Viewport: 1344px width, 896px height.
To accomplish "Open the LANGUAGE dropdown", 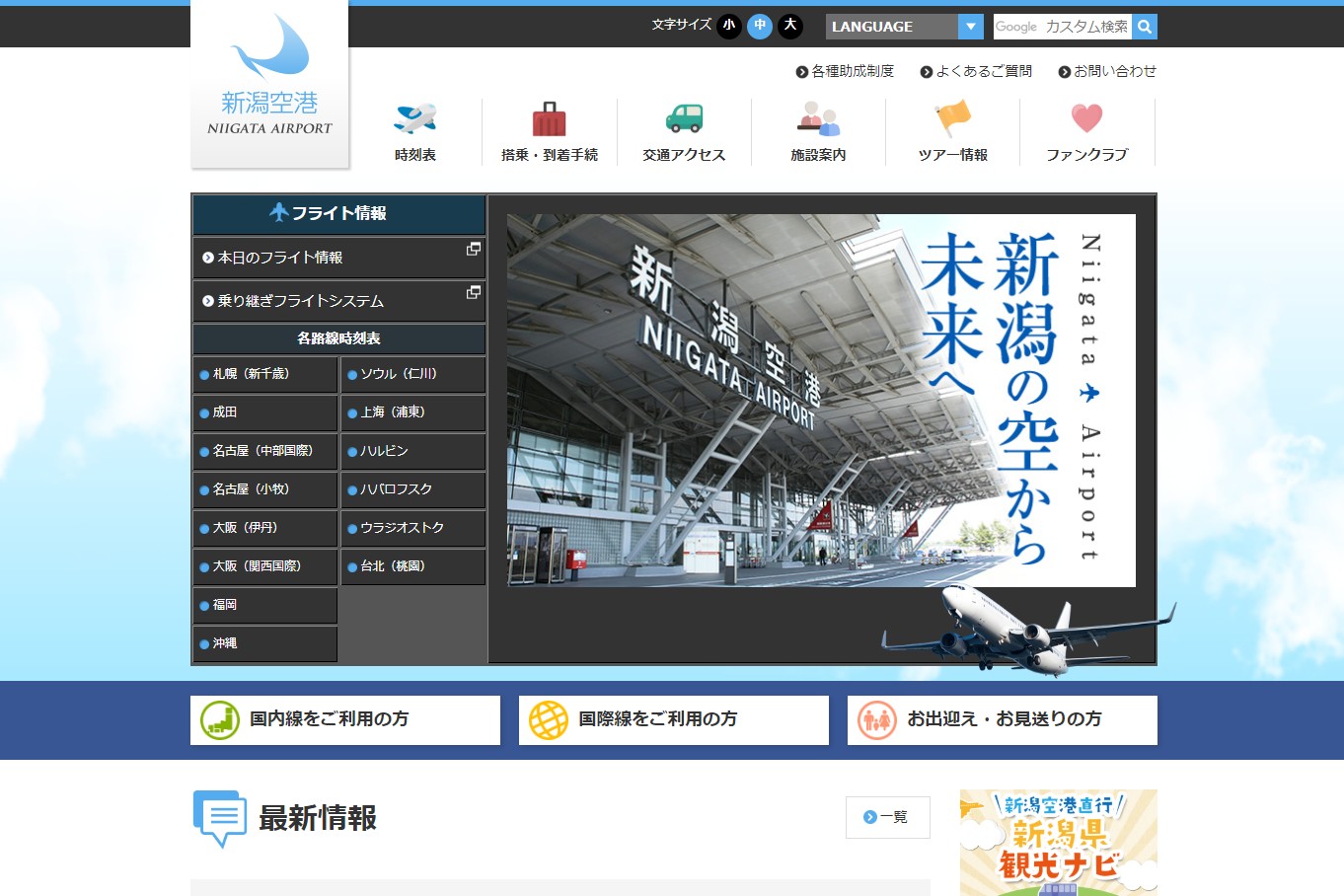I will [905, 27].
